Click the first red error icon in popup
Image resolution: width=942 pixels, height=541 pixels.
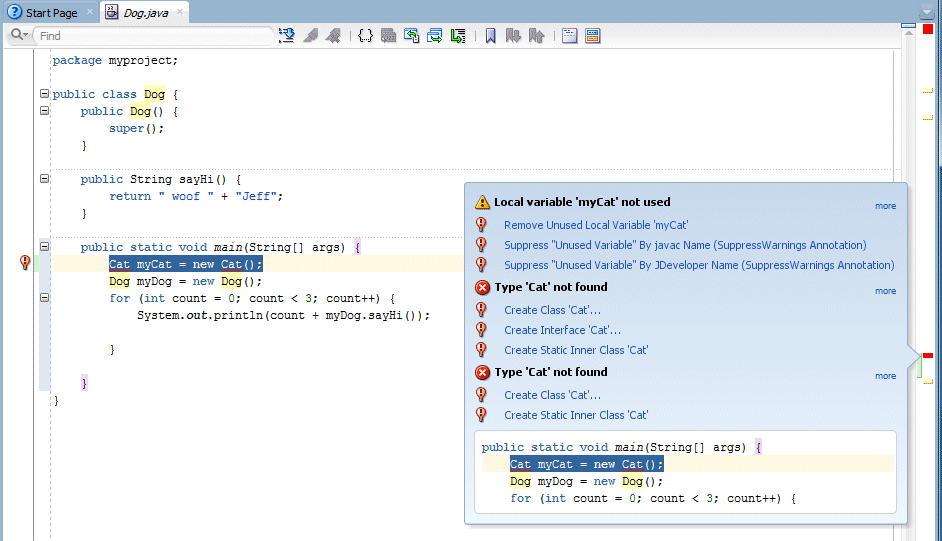pyautogui.click(x=482, y=288)
